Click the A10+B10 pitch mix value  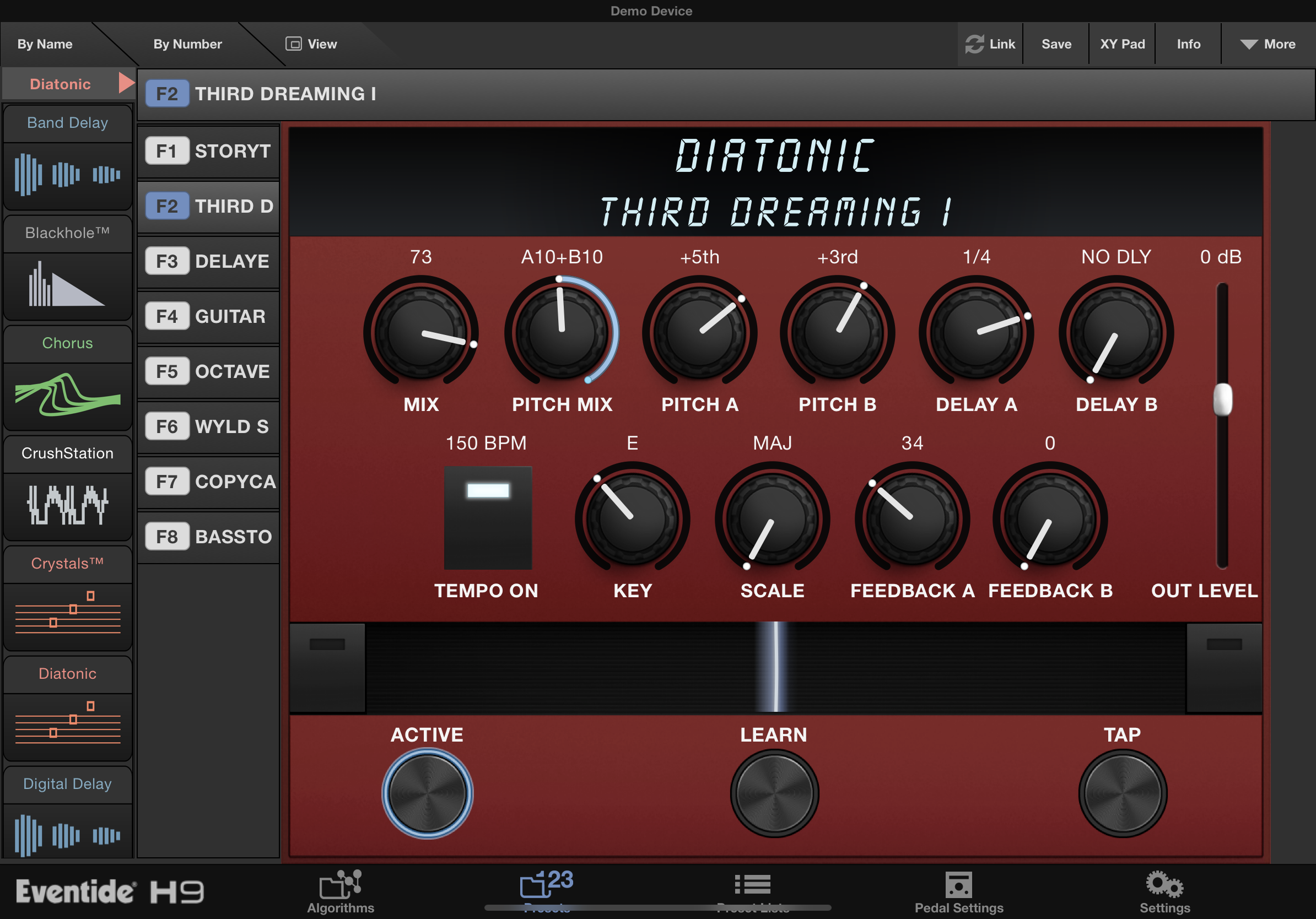click(562, 257)
